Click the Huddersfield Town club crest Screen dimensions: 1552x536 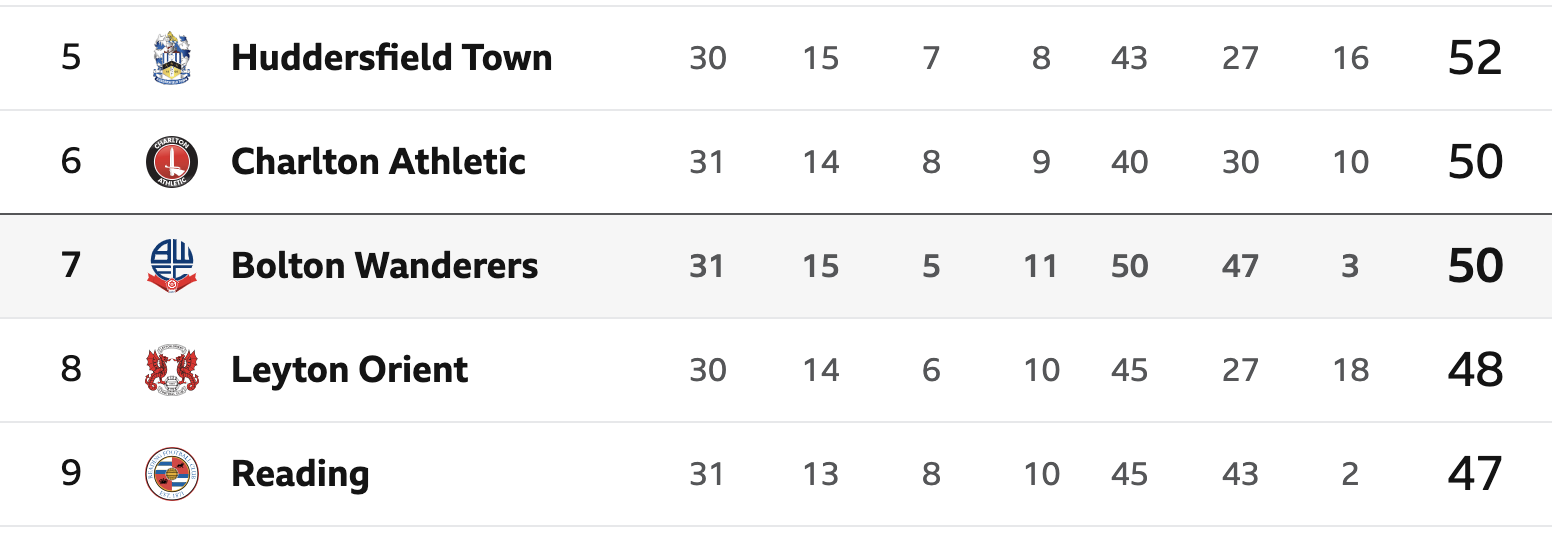point(172,58)
